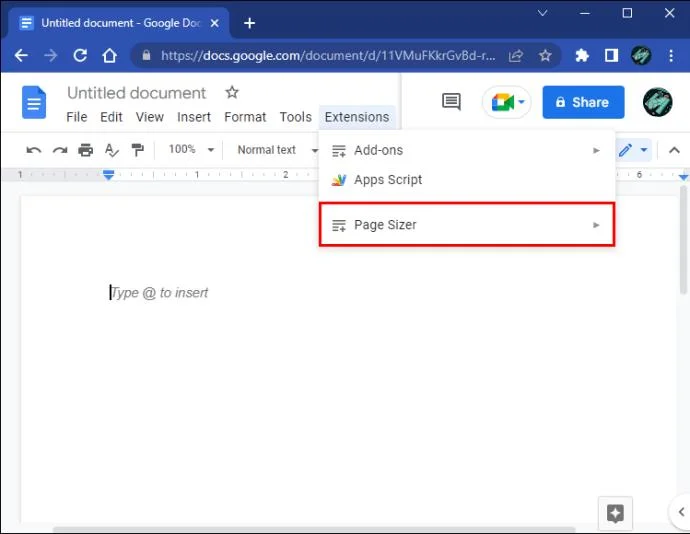This screenshot has height=534, width=690.
Task: Go back in browser
Action: click(21, 55)
